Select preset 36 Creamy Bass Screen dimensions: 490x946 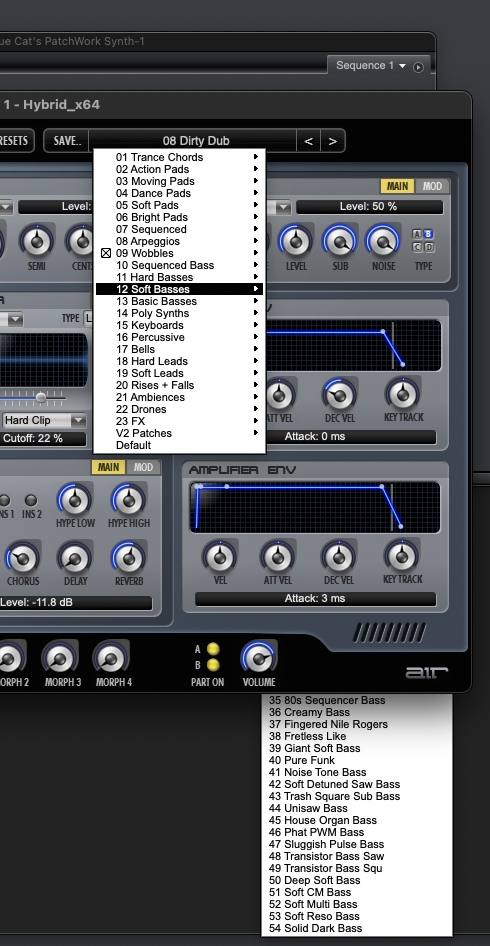click(357, 712)
